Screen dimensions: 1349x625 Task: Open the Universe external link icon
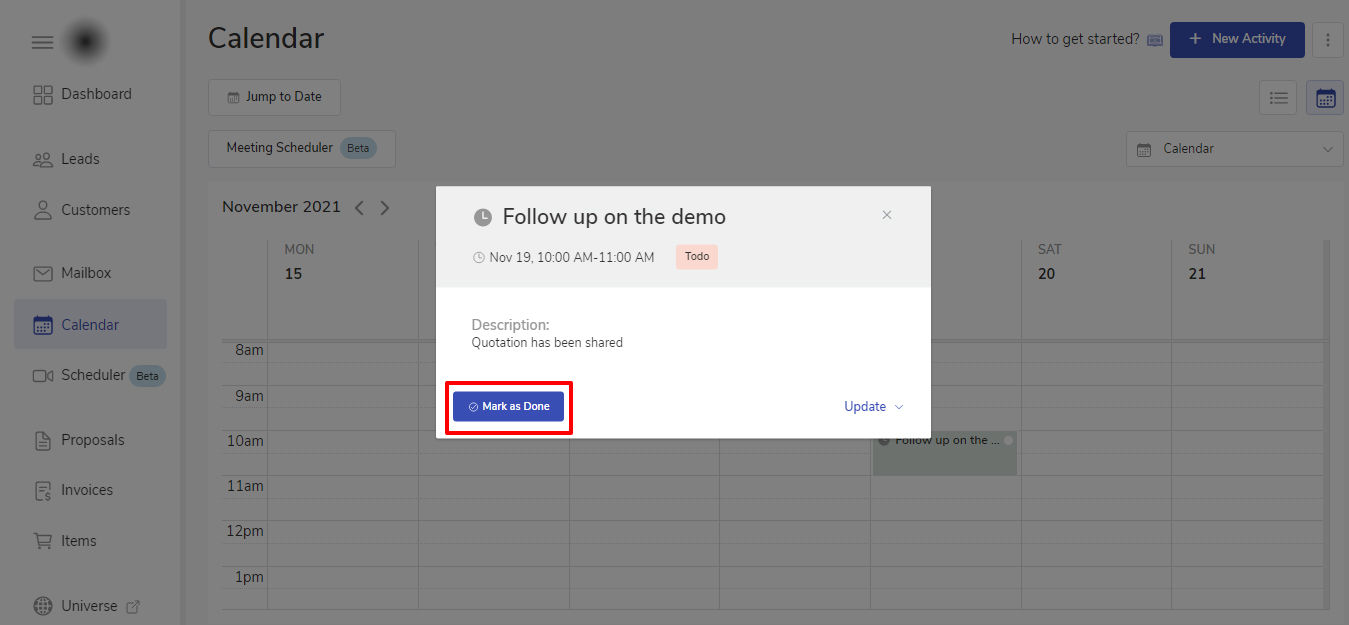pyautogui.click(x=133, y=606)
